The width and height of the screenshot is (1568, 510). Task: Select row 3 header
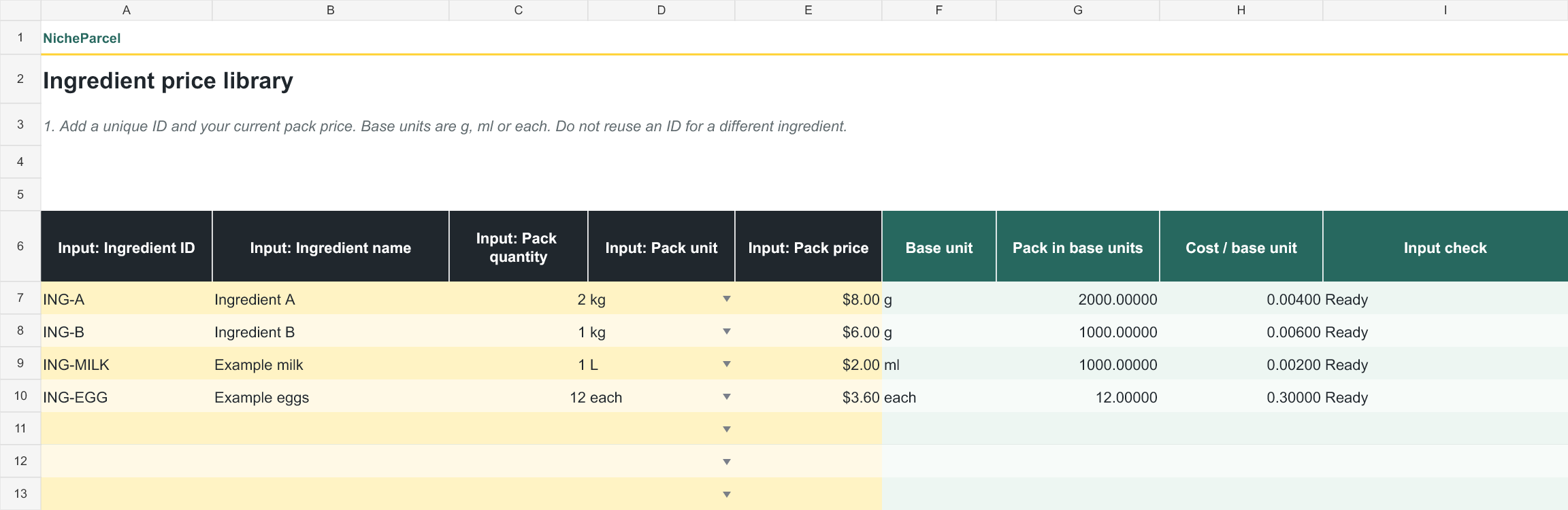pos(20,124)
